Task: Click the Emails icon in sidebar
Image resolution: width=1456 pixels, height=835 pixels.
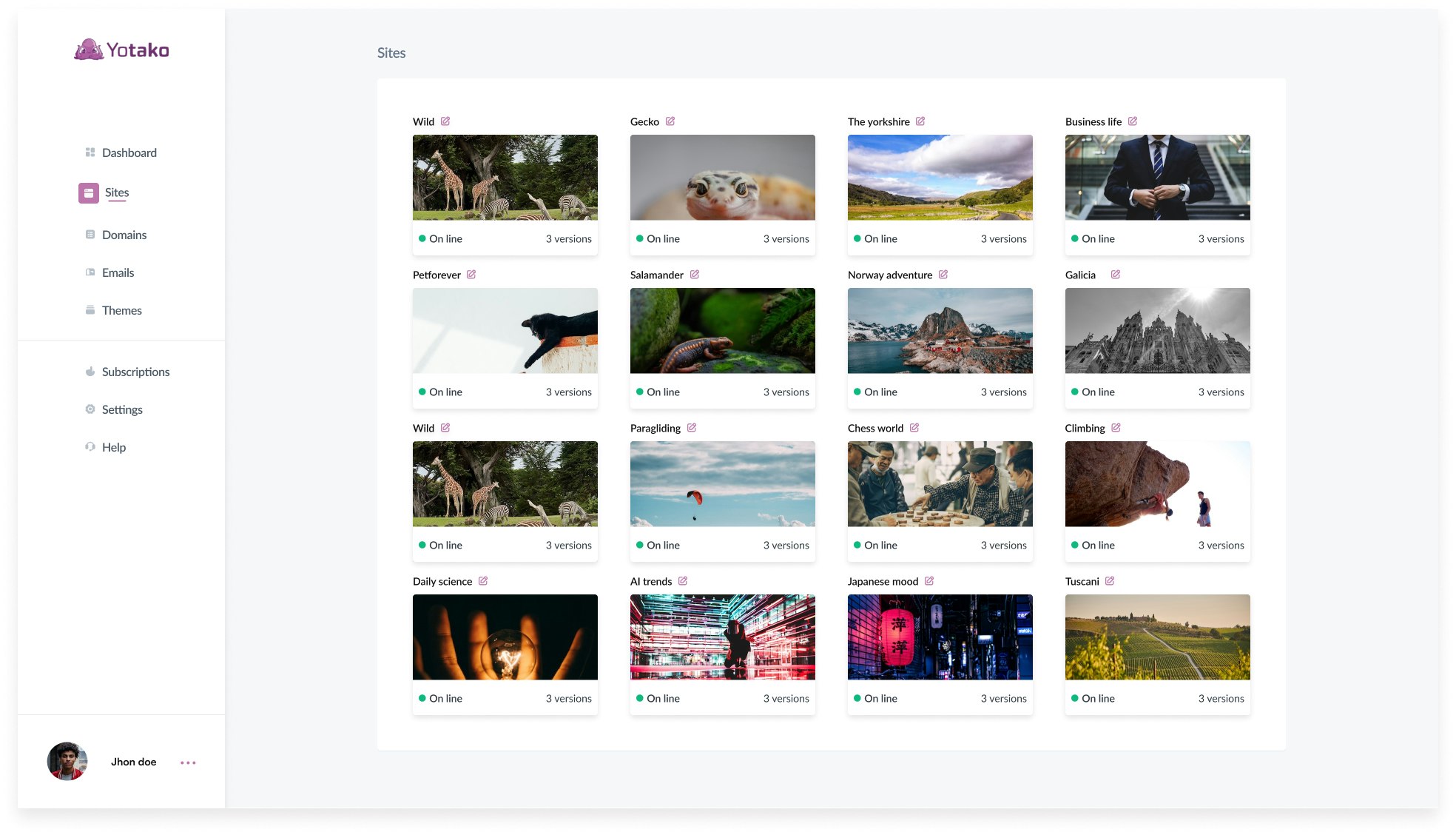Action: coord(90,272)
